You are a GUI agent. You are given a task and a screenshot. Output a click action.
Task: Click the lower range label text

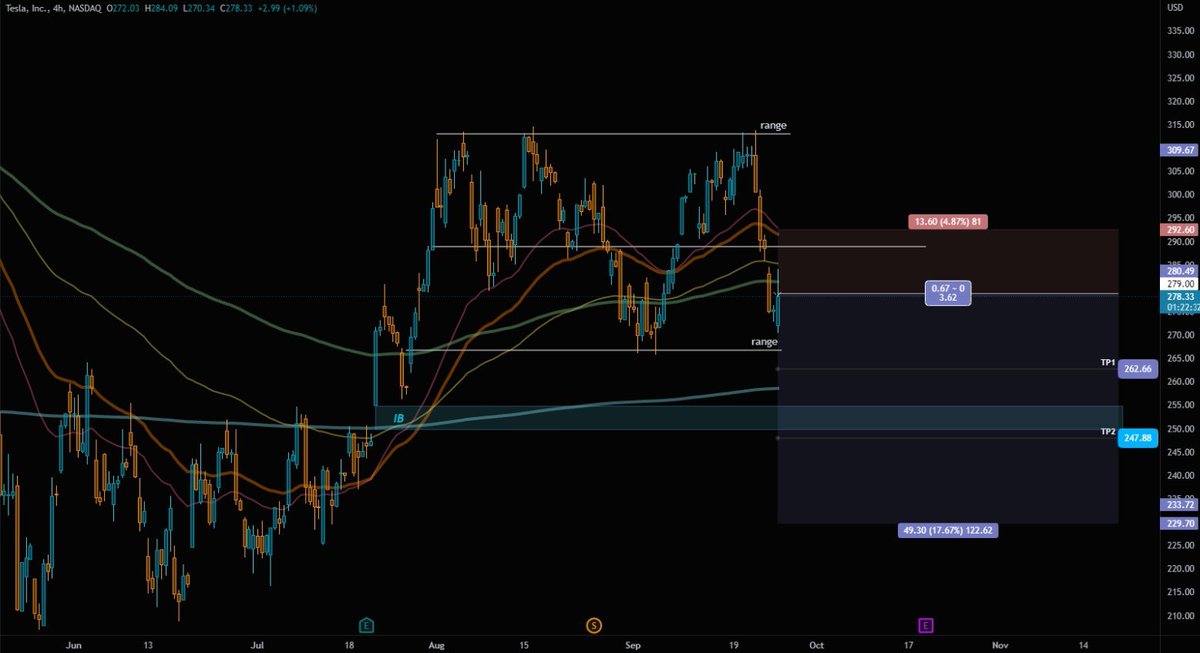coord(765,342)
